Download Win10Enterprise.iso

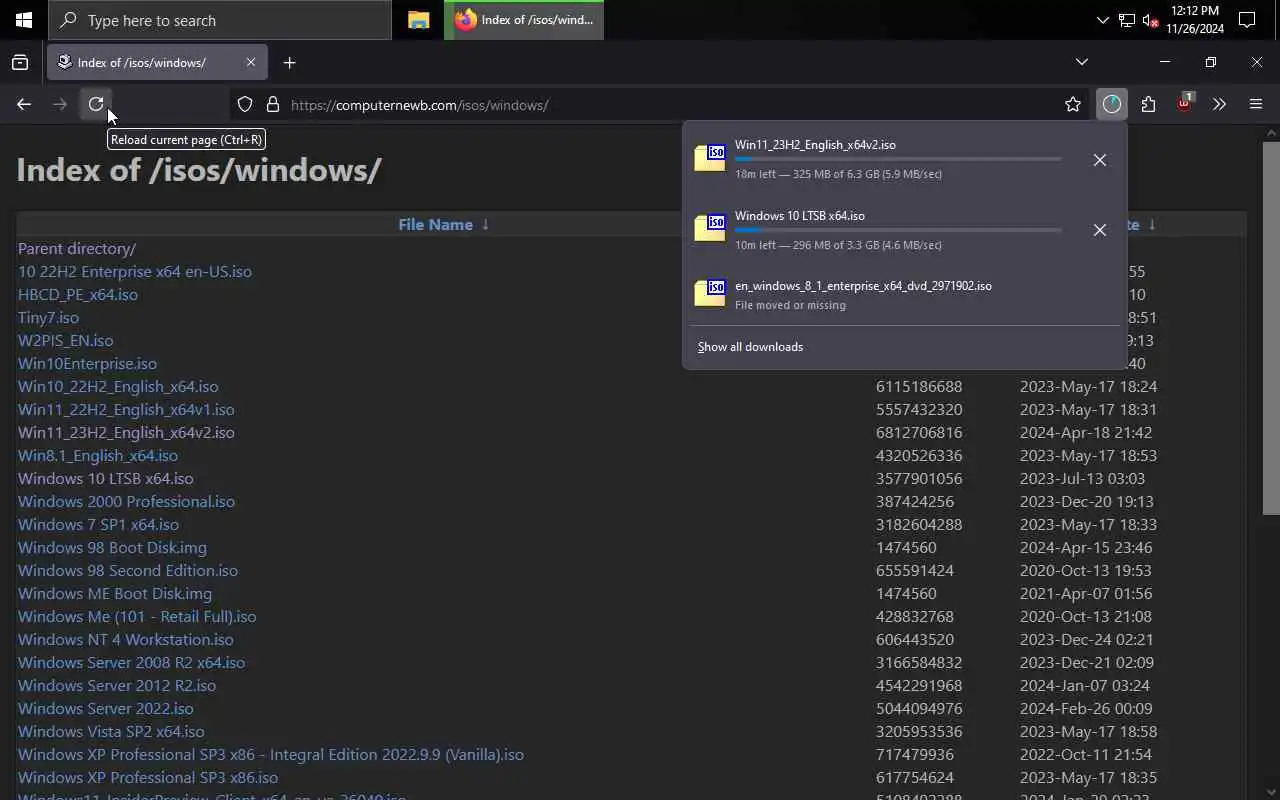(87, 363)
